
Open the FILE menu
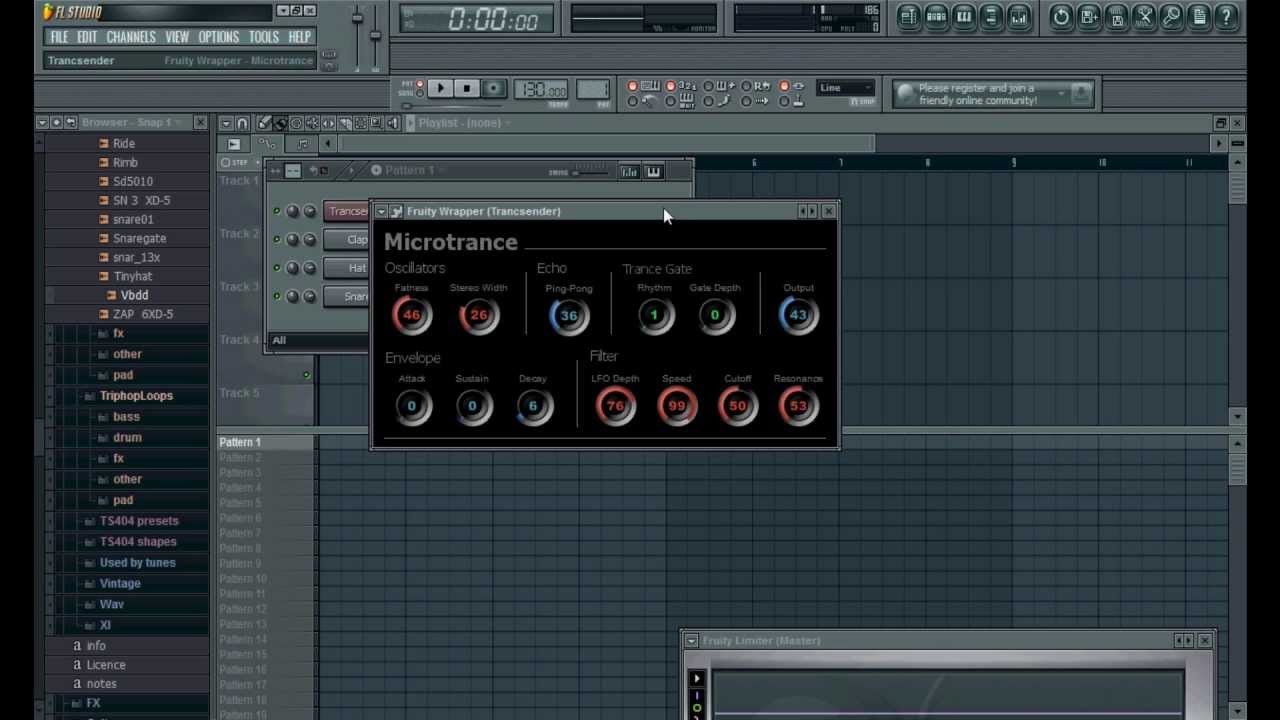59,37
